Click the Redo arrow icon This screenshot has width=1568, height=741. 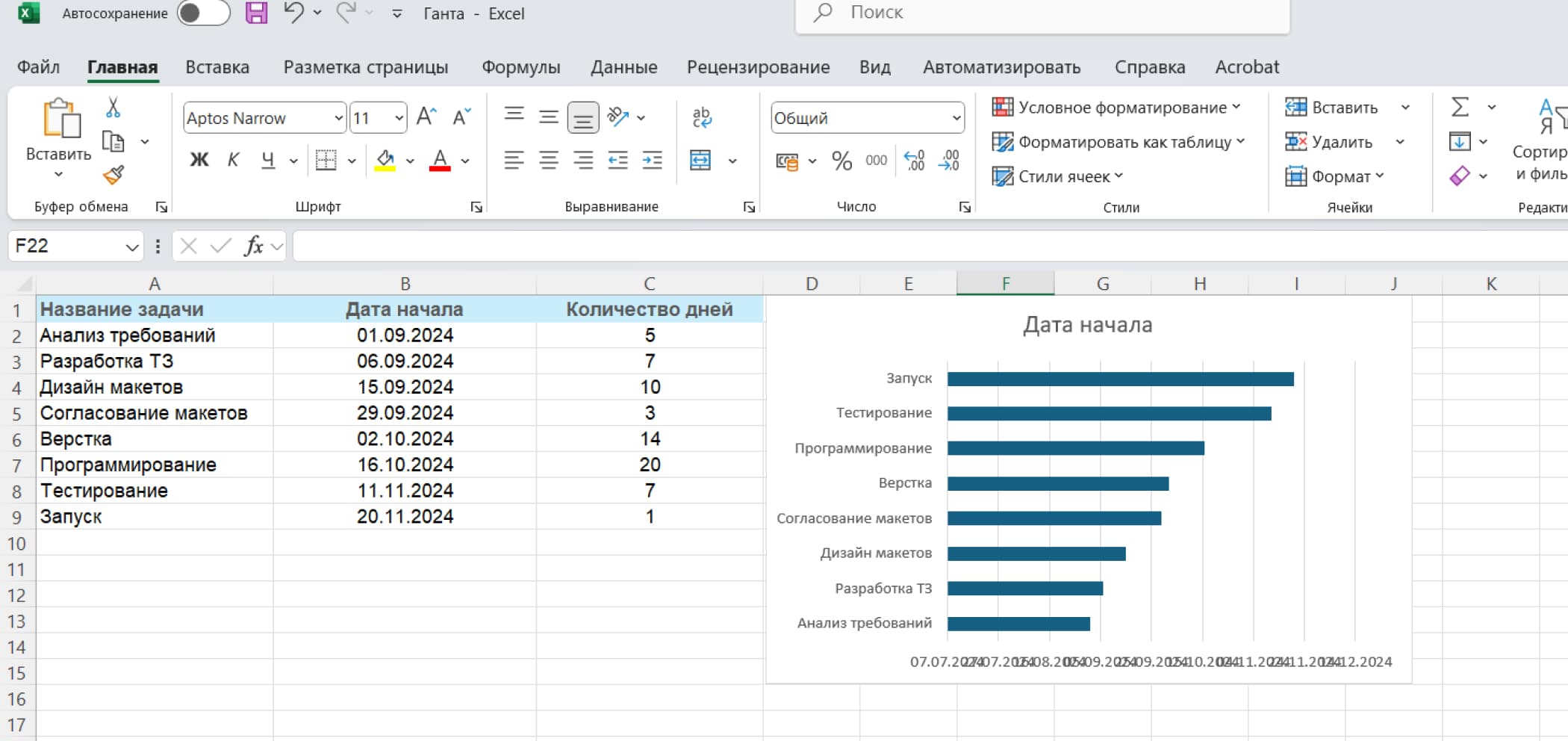click(x=346, y=13)
